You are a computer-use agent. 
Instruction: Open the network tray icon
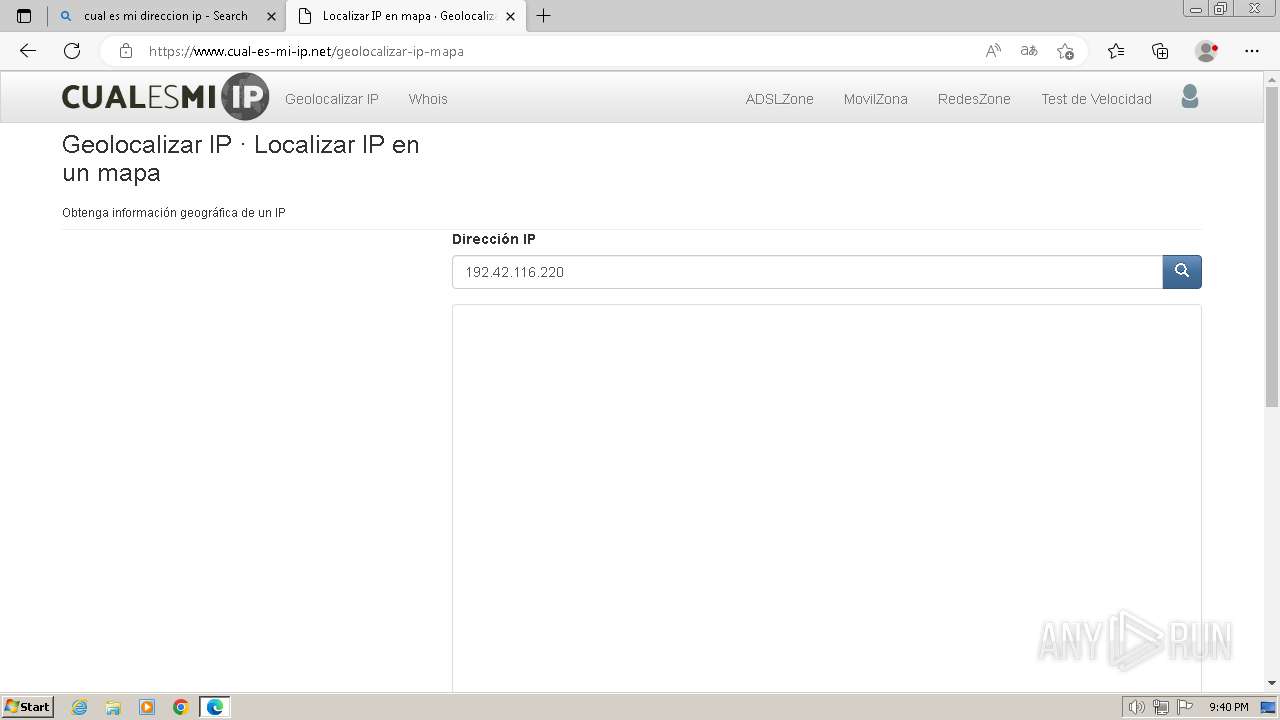(1161, 707)
